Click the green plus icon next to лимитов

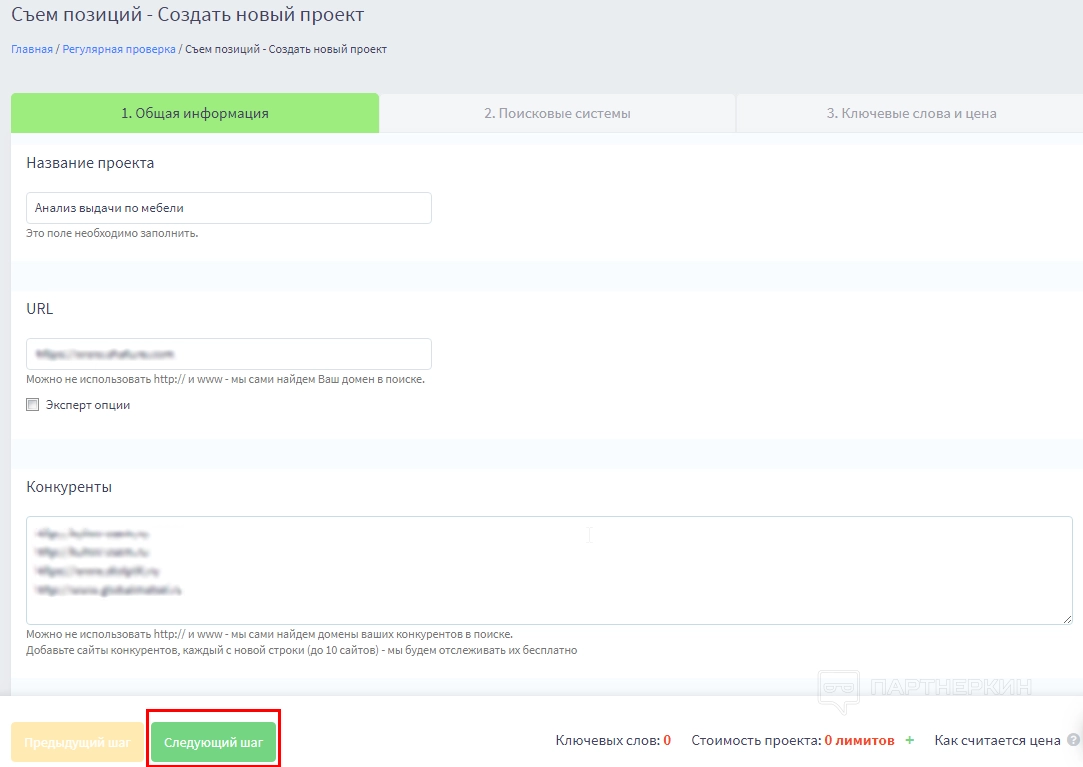[x=910, y=740]
